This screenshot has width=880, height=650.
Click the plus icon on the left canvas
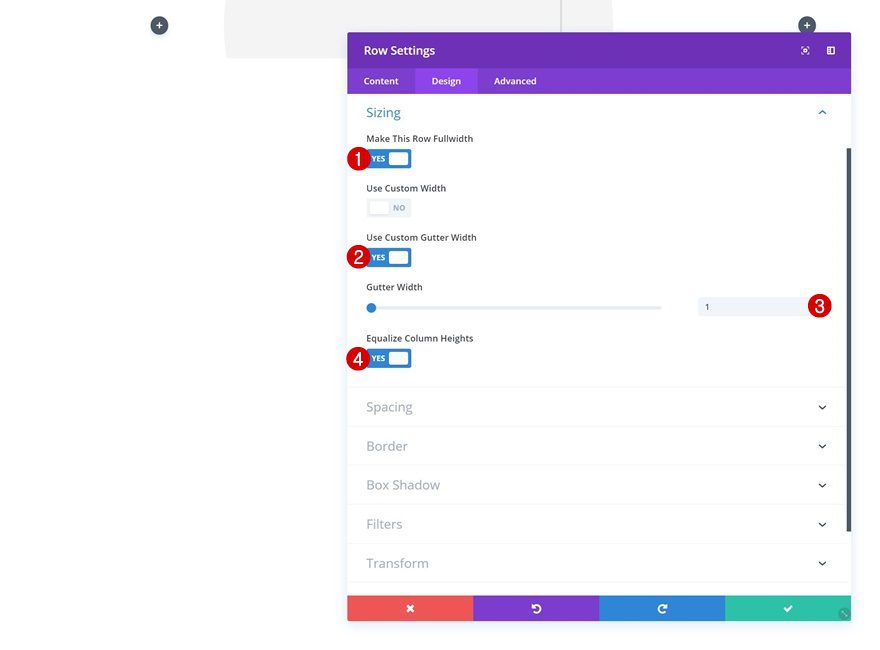pos(159,24)
